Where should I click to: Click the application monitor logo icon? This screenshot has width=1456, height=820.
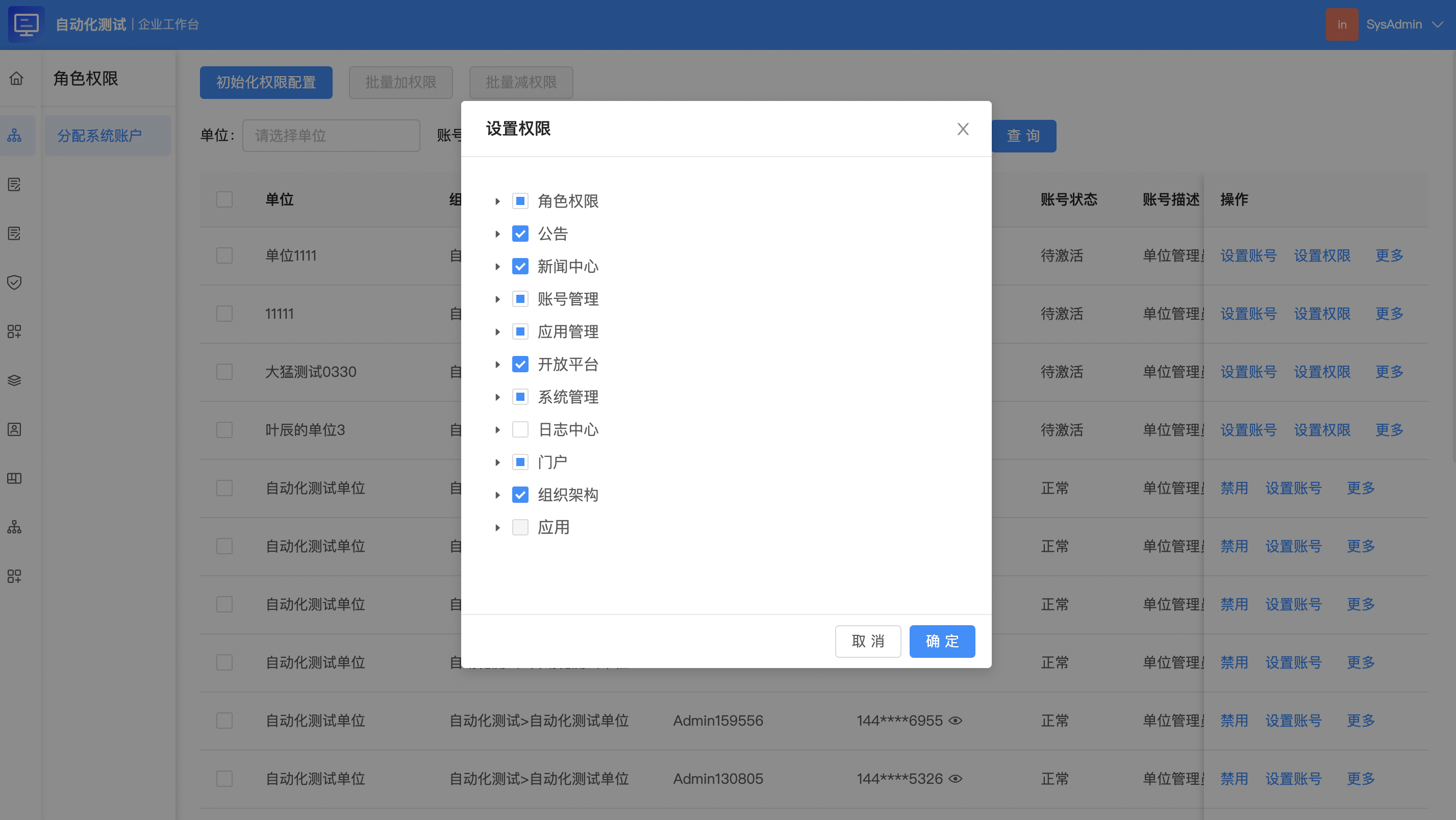coord(27,24)
